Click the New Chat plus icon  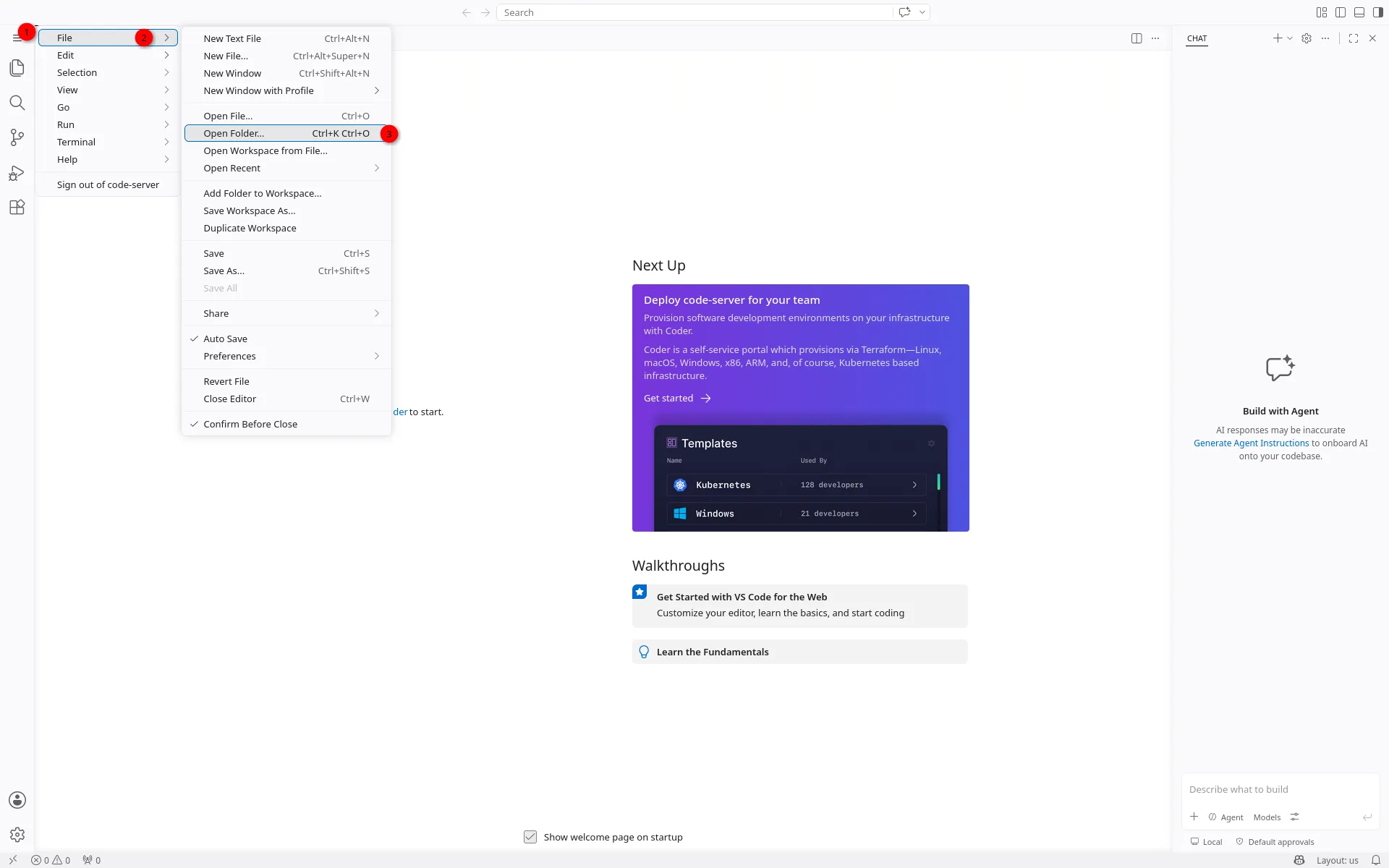[x=1278, y=38]
